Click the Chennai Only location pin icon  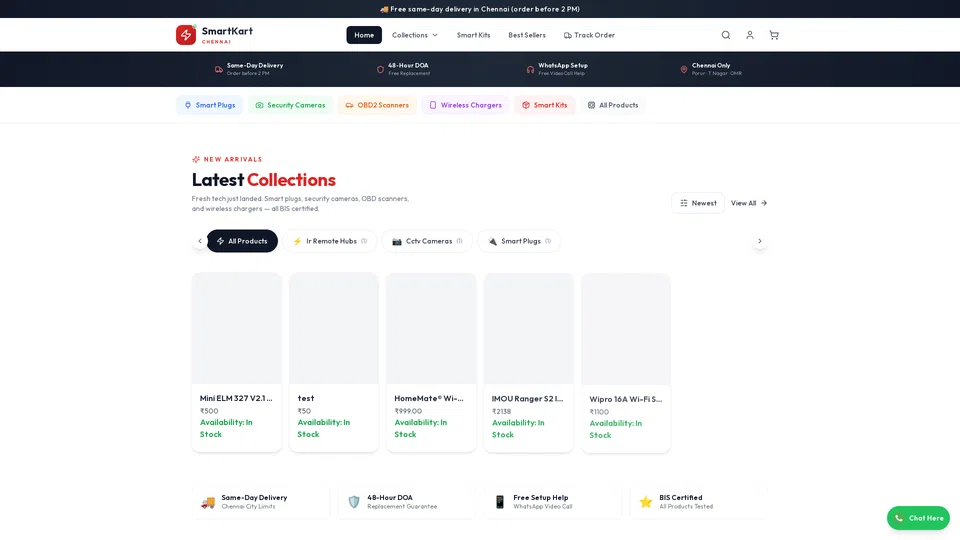pos(684,69)
